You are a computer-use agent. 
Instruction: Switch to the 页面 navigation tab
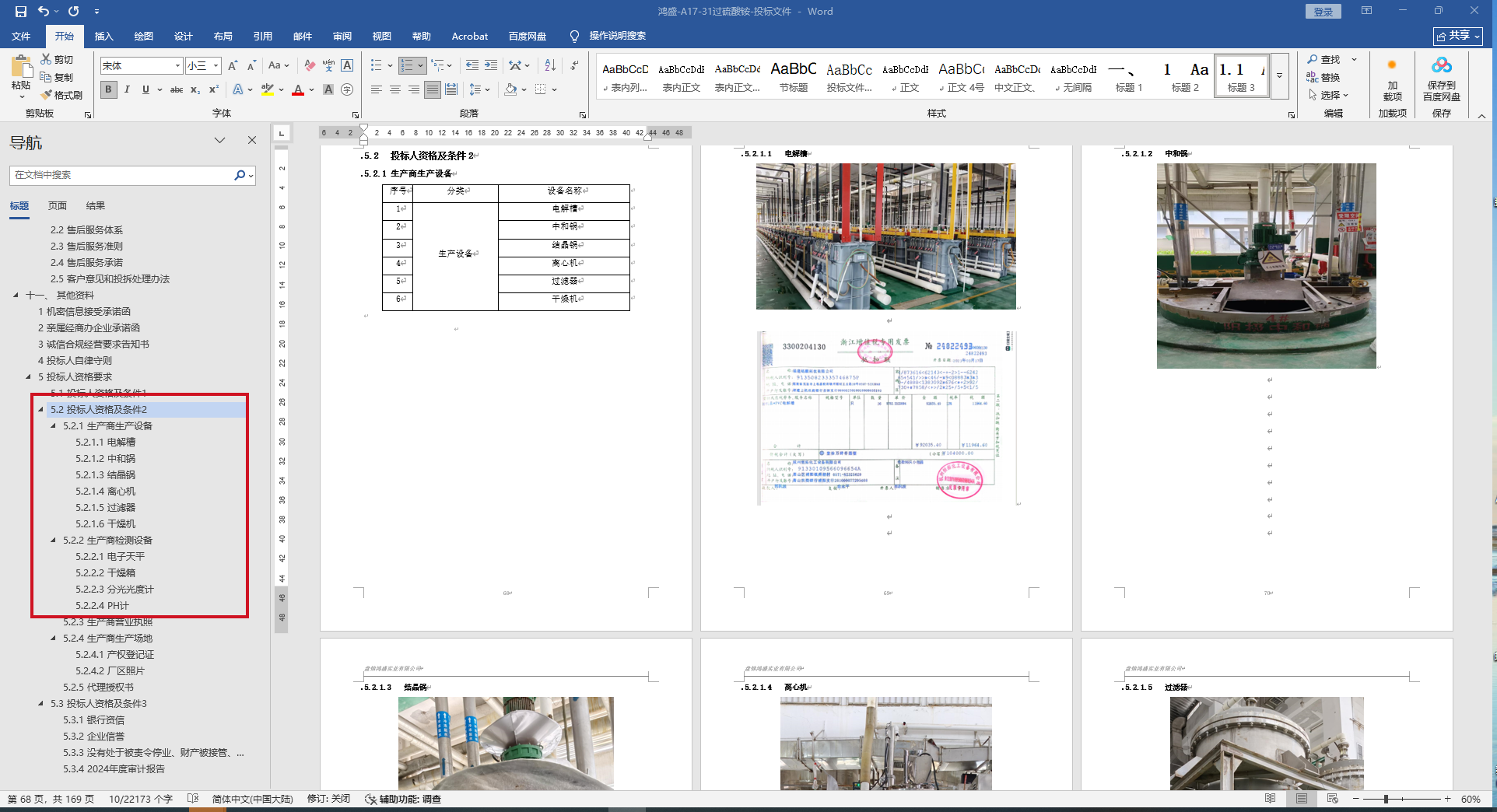click(58, 206)
